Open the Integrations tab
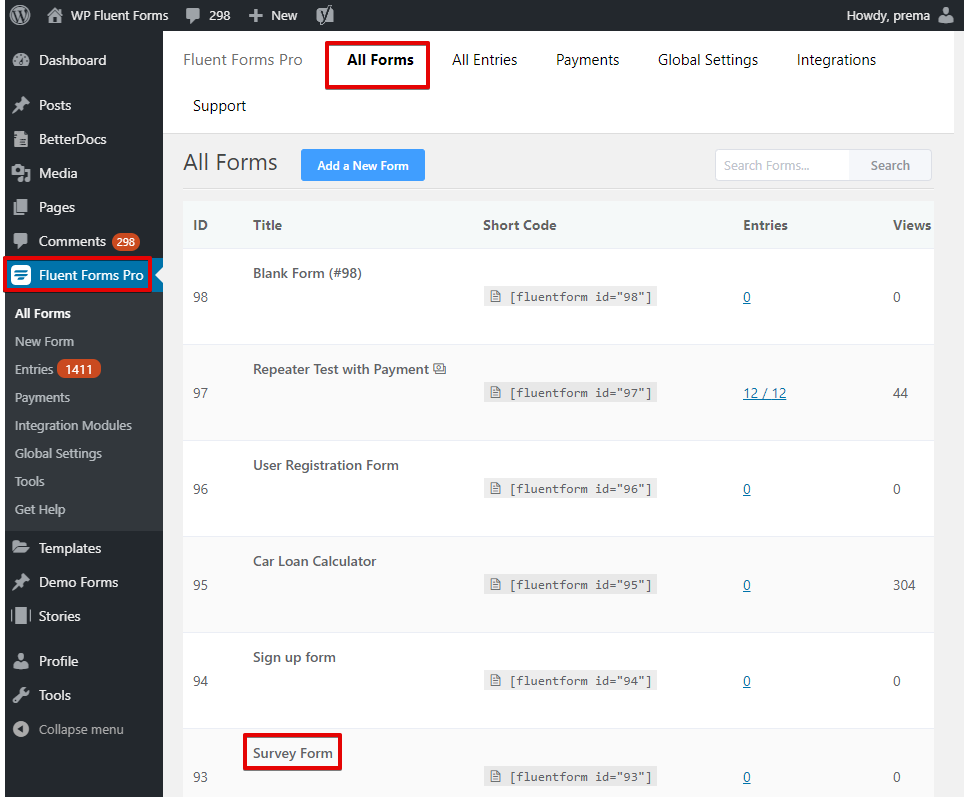 (x=836, y=60)
